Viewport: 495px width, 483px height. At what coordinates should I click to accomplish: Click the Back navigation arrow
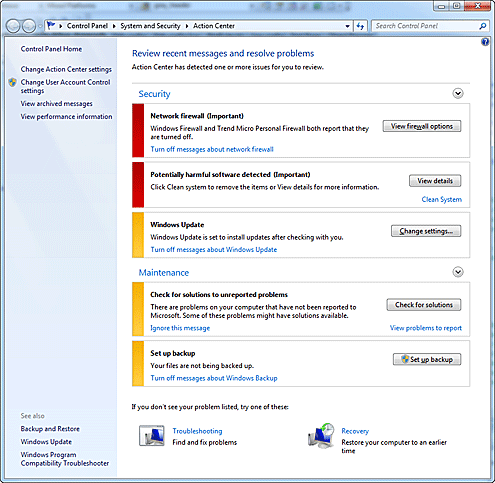13,26
